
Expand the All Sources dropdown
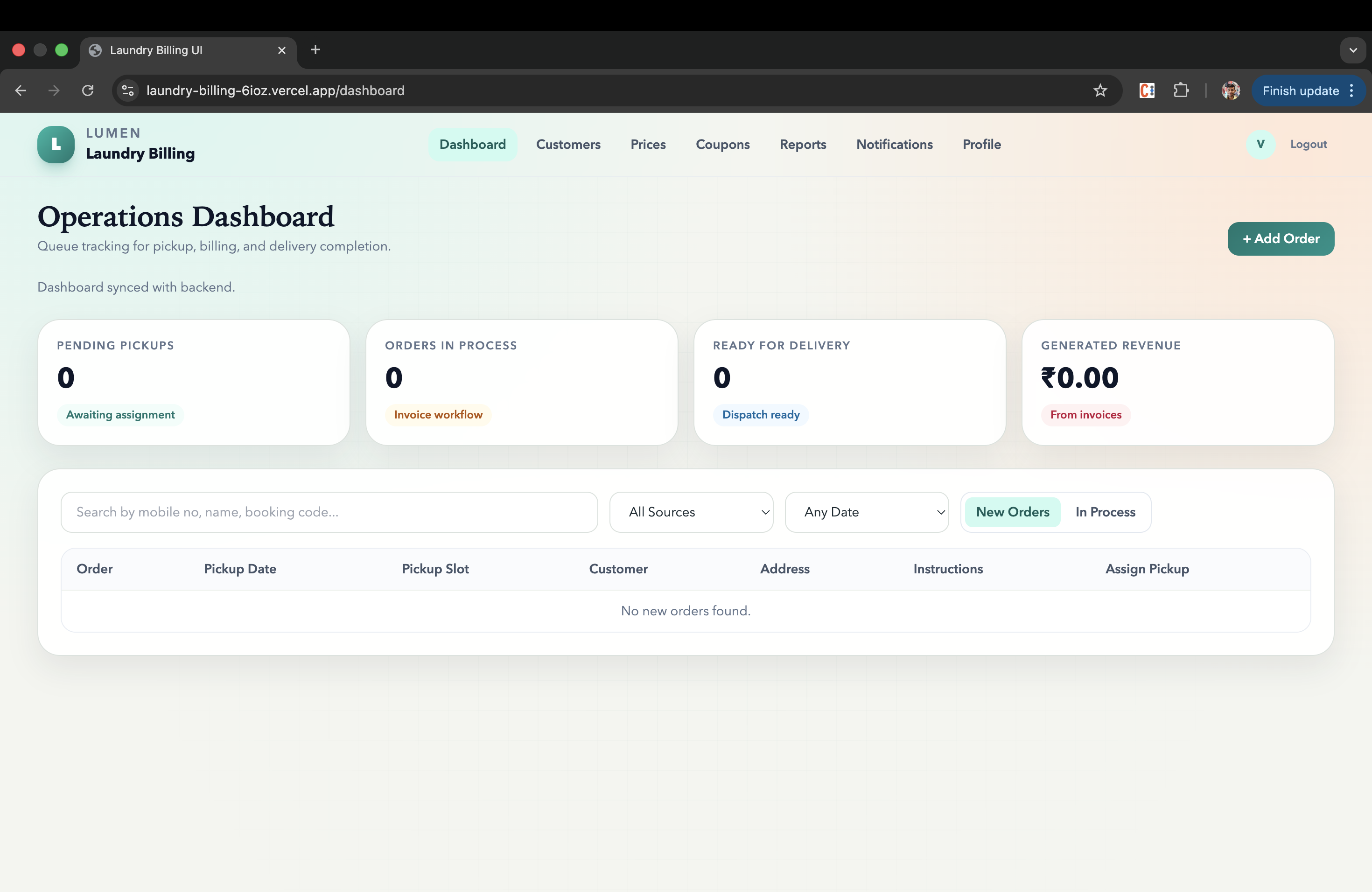(691, 512)
